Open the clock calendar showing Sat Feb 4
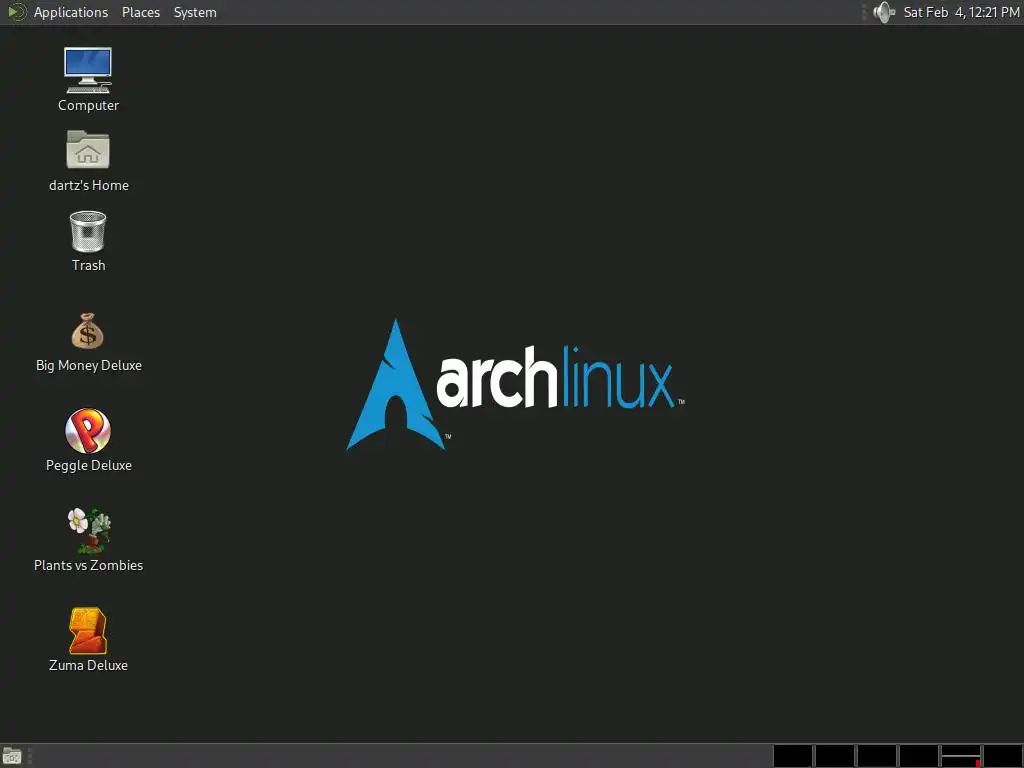This screenshot has width=1024, height=768. point(961,12)
